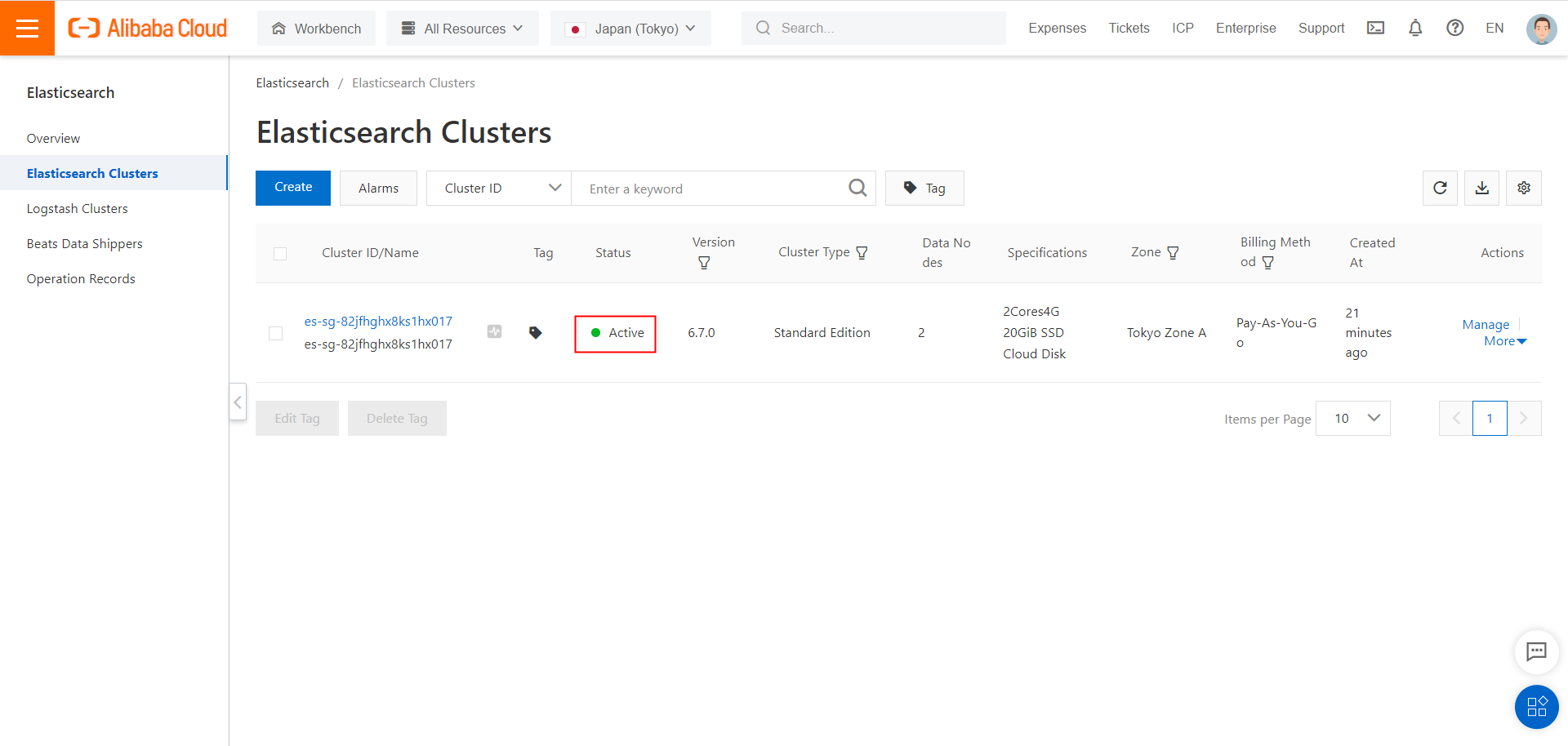
Task: Click the Create button
Action: coord(293,188)
